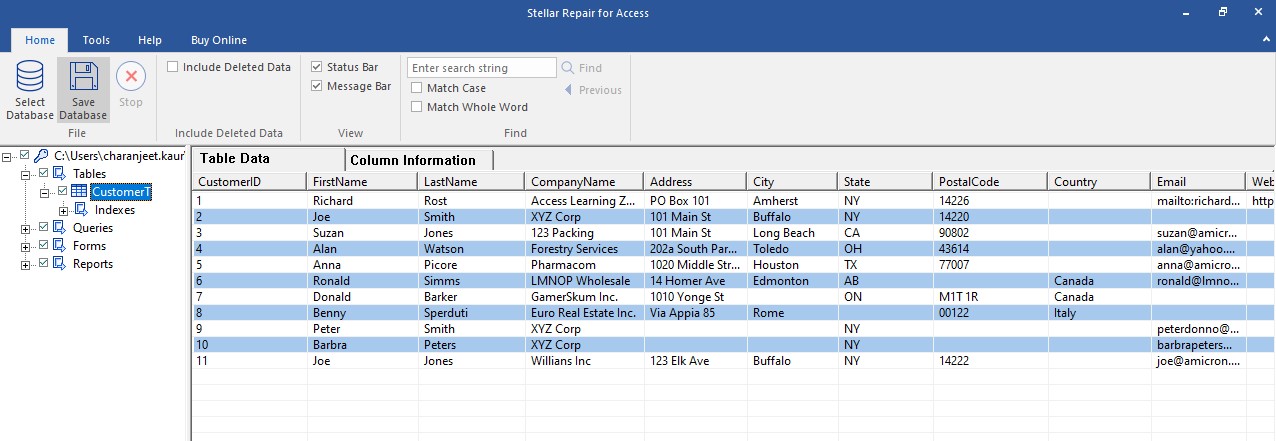Viewport: 1276px width, 441px height.
Task: Click the Queries node icon
Action: (59, 228)
